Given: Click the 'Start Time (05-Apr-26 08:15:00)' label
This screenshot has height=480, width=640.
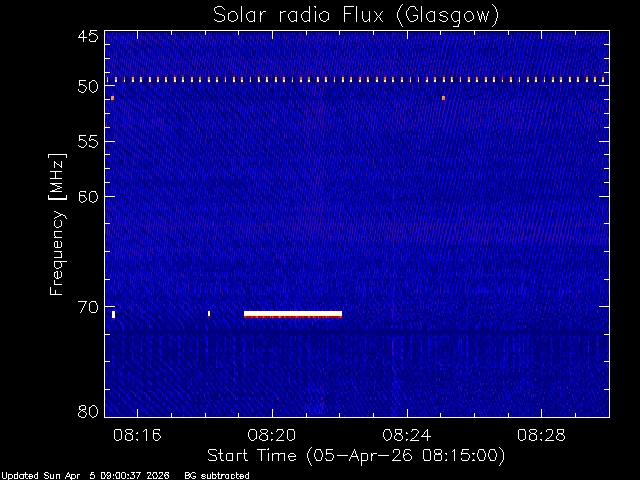Looking at the screenshot, I should tap(356, 456).
